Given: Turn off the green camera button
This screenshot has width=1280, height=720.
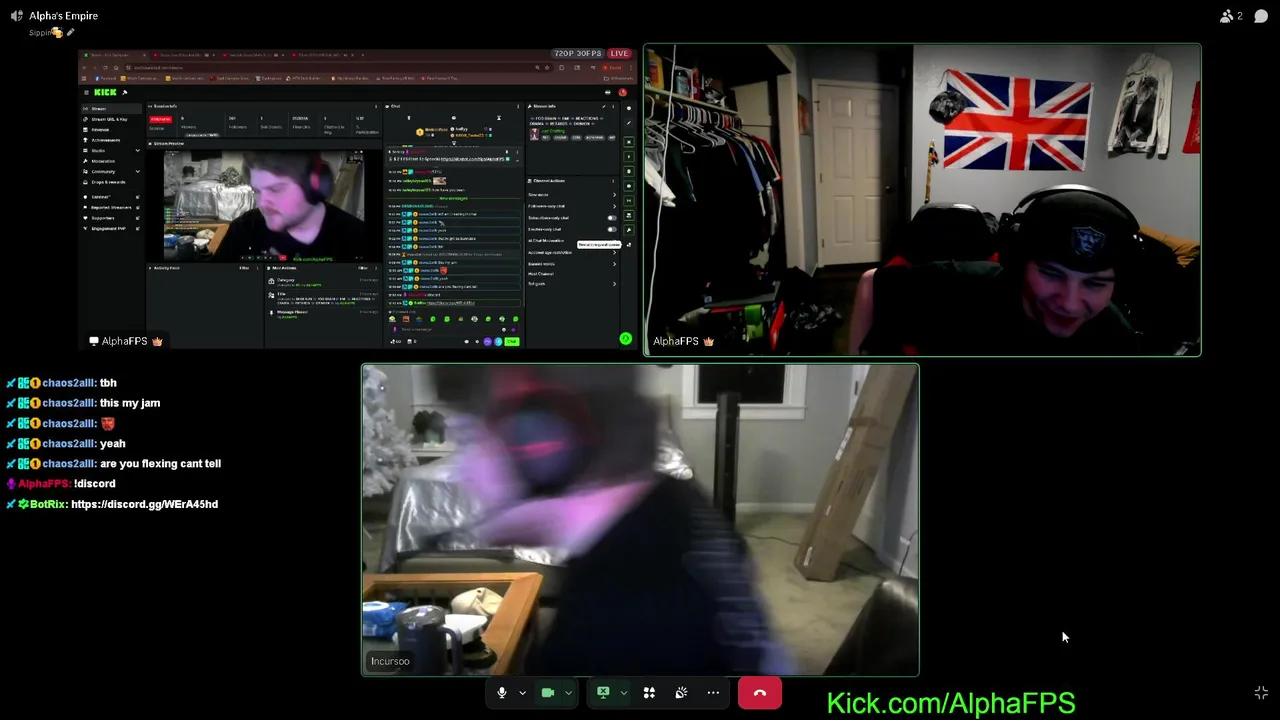Looking at the screenshot, I should point(548,692).
